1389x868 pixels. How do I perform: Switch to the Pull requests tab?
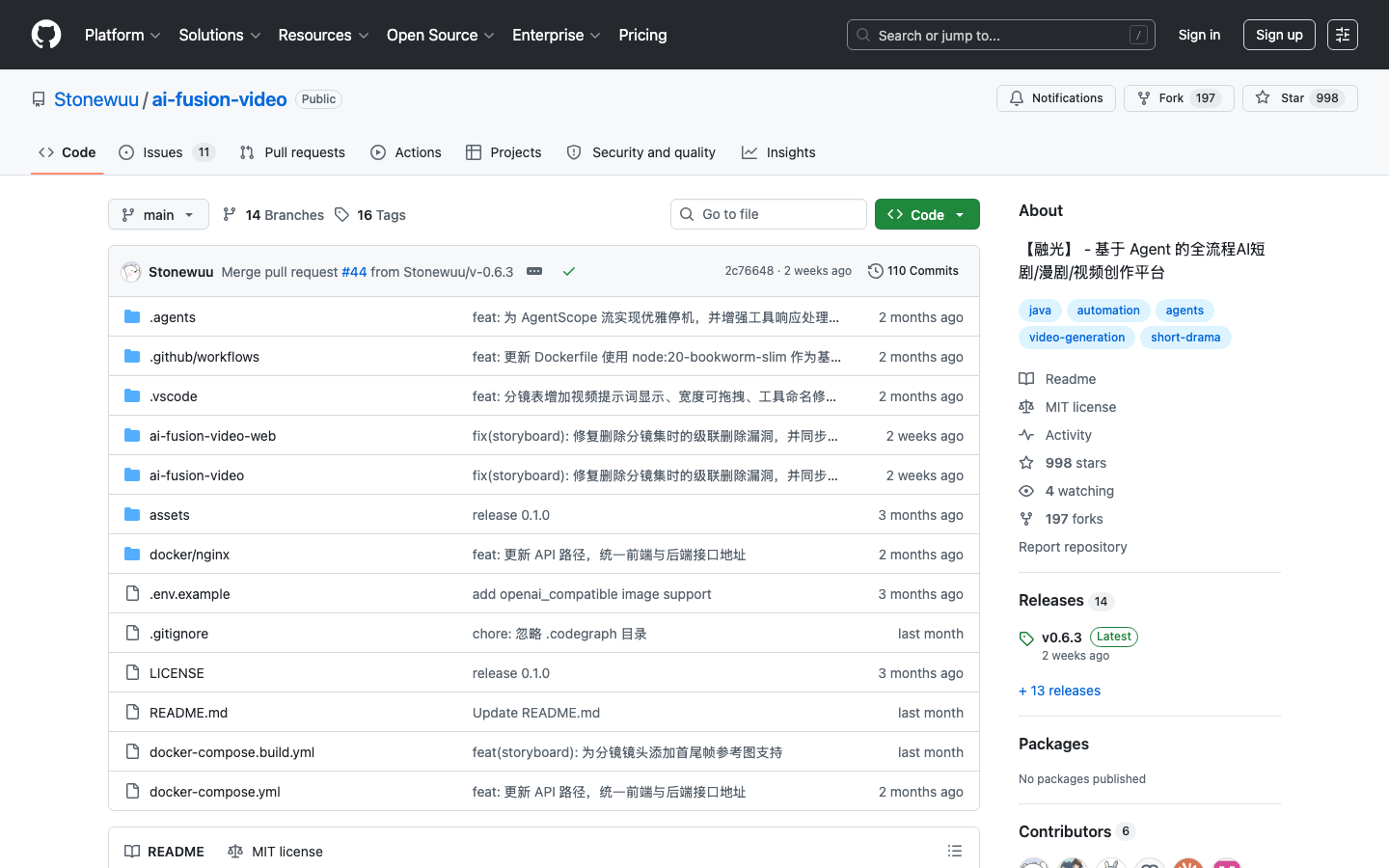pyautogui.click(x=292, y=152)
